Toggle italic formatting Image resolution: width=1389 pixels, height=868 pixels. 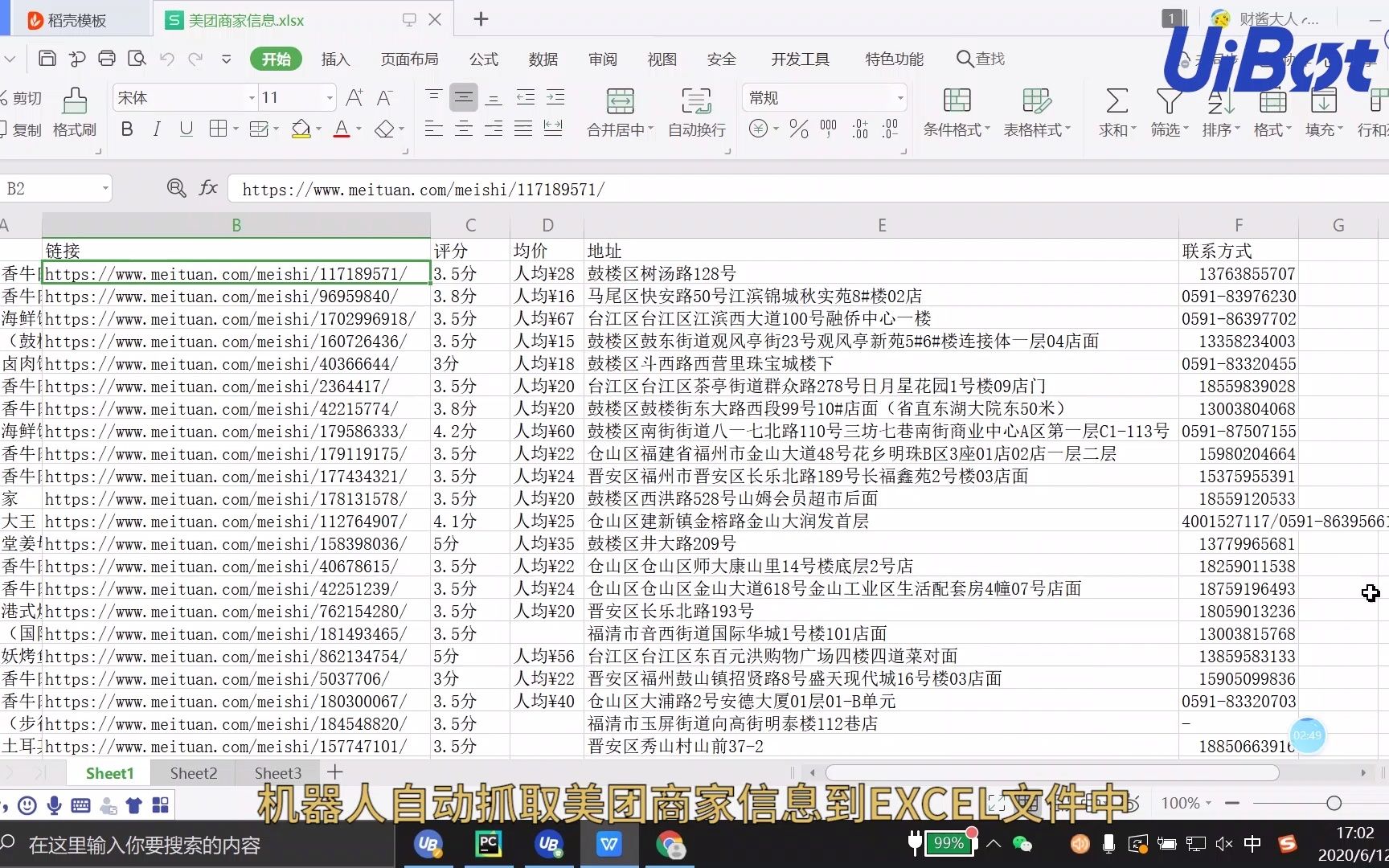coord(157,129)
